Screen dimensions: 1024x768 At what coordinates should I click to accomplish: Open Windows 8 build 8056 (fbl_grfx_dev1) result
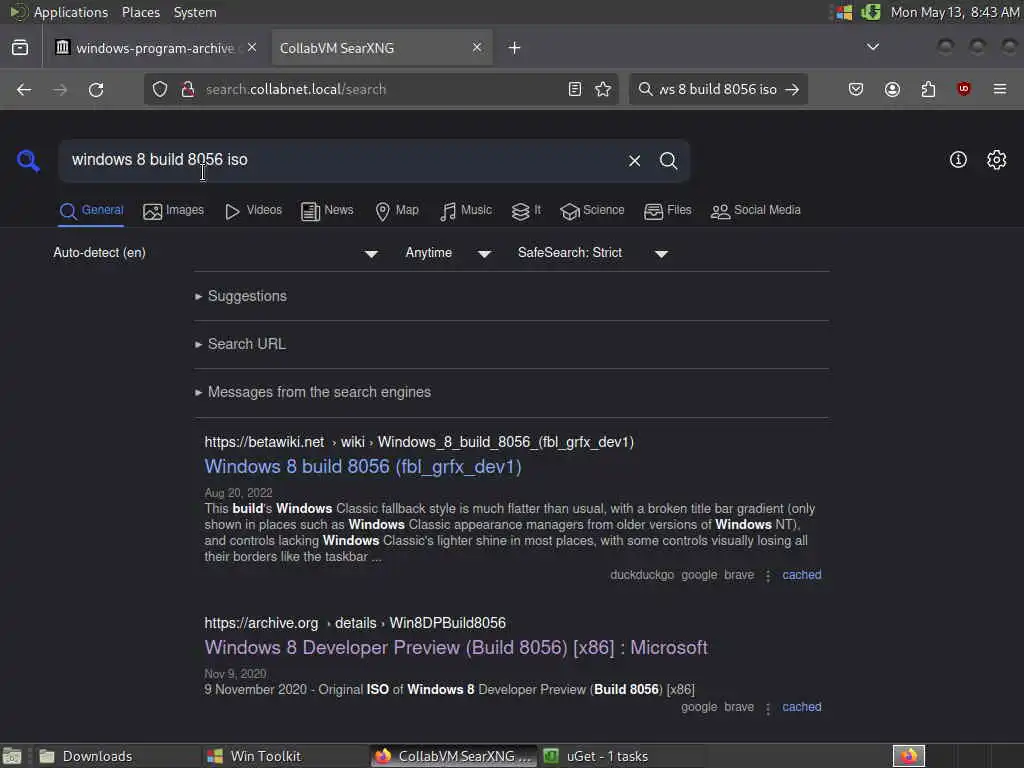tap(363, 466)
